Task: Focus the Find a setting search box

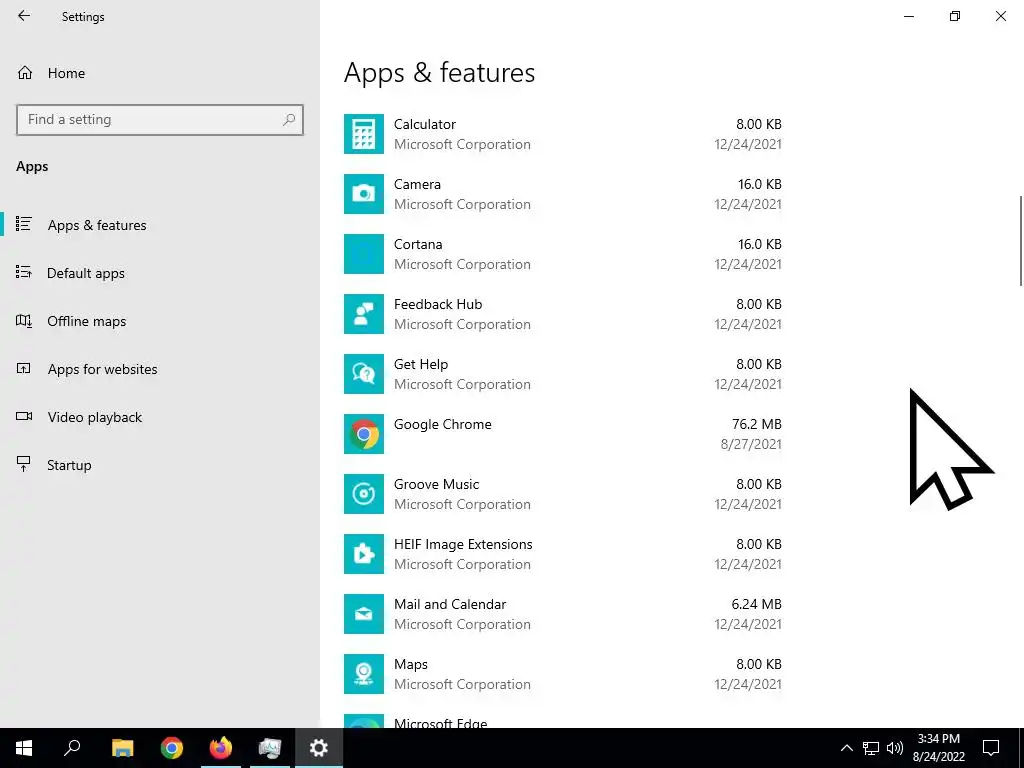Action: 160,120
